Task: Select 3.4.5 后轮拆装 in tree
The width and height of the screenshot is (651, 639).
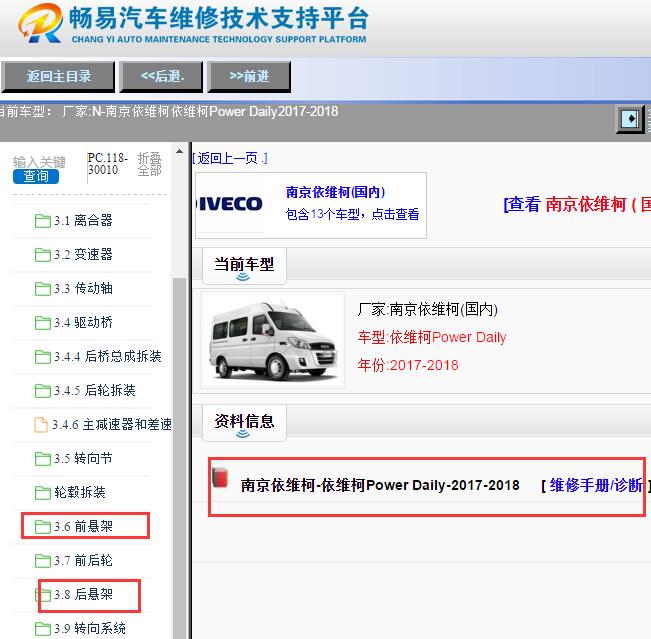Action: click(x=95, y=391)
